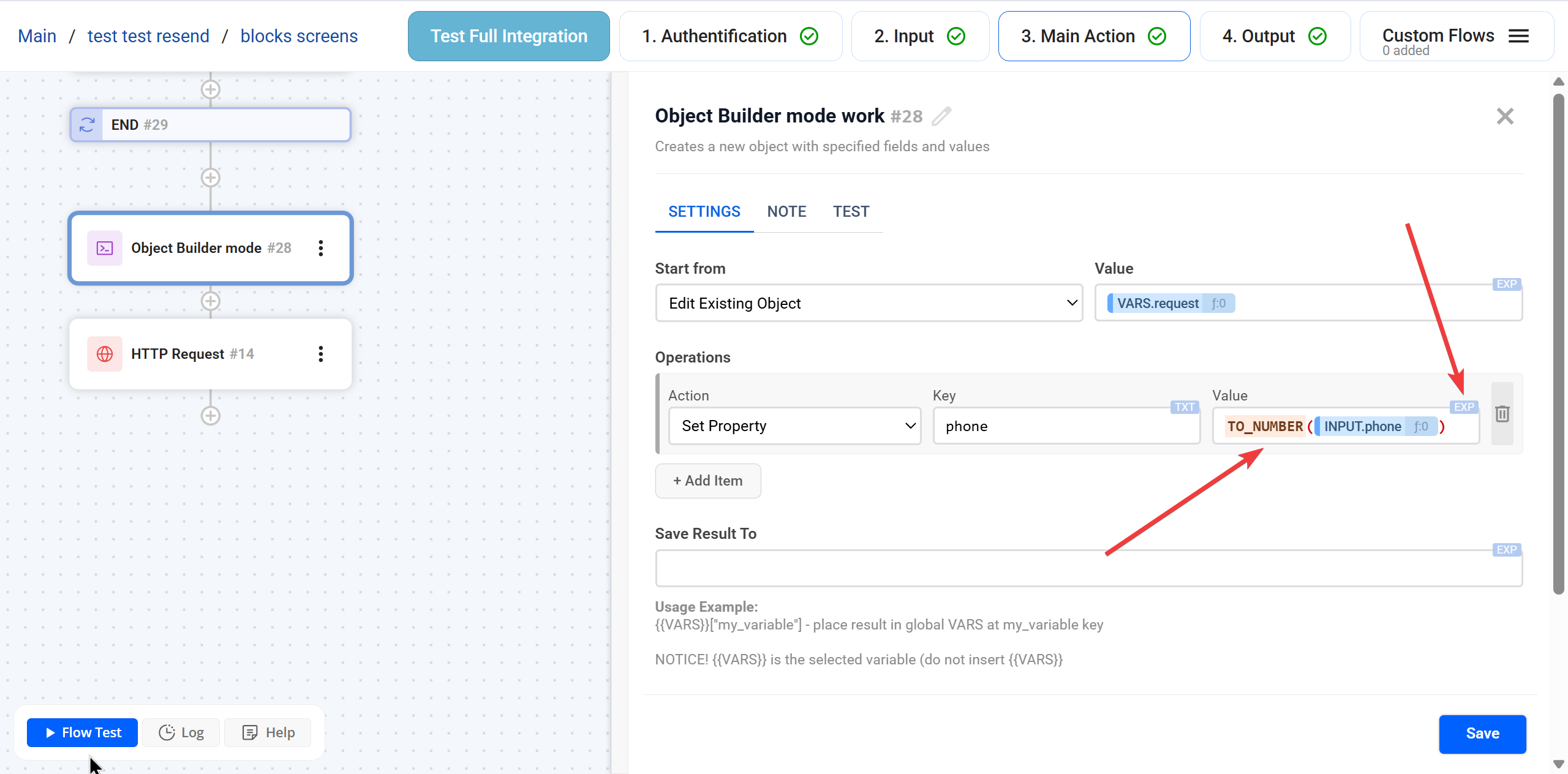
Task: Open three-dot menu on HTTP Request block
Action: point(321,354)
